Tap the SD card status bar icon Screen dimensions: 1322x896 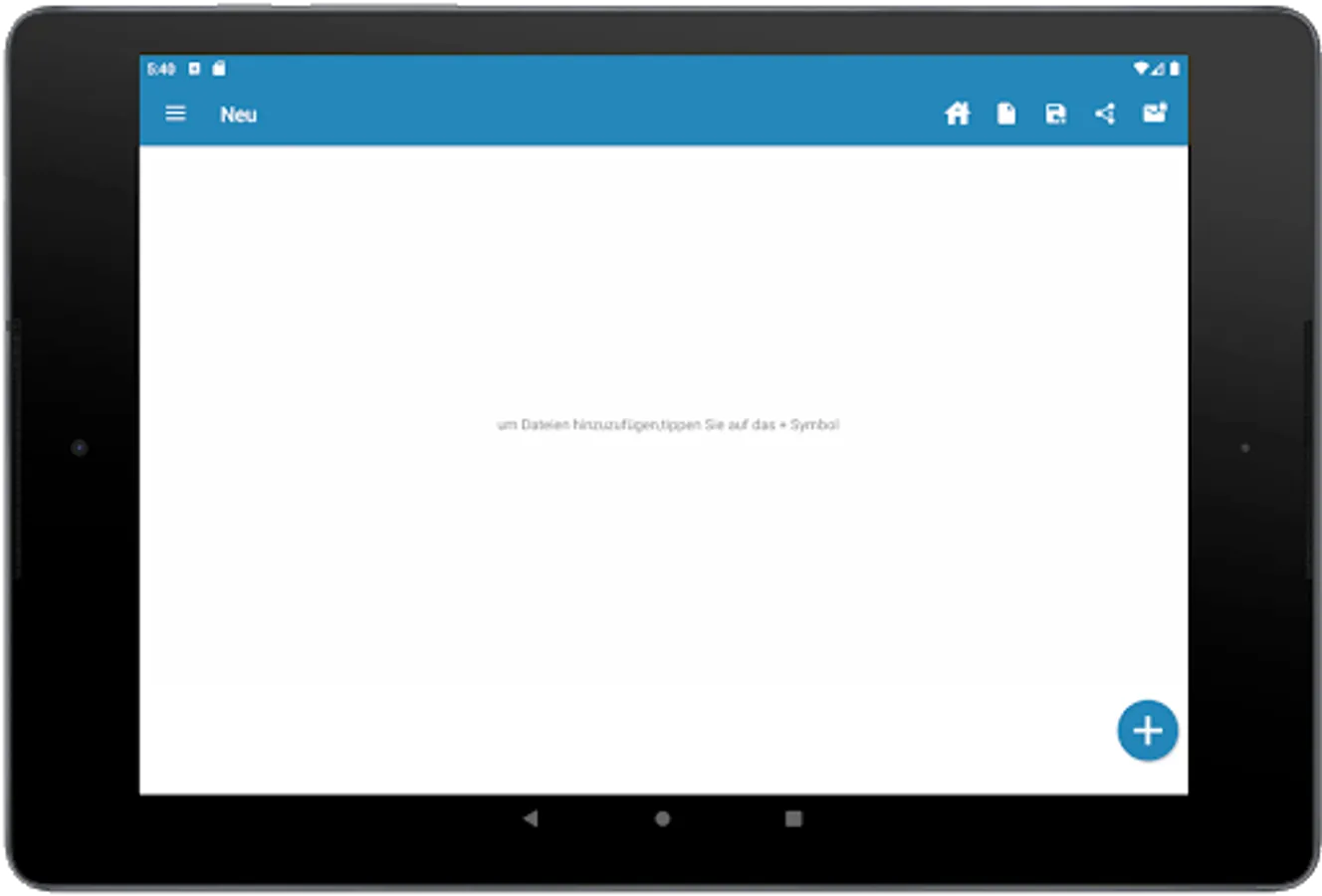click(219, 69)
